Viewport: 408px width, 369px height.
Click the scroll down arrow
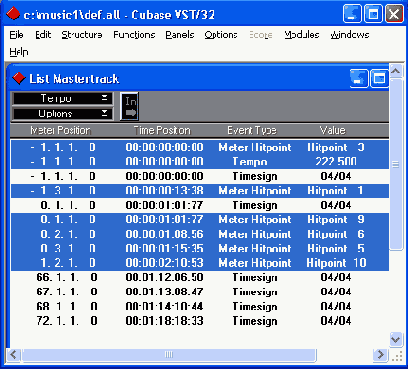(396, 340)
